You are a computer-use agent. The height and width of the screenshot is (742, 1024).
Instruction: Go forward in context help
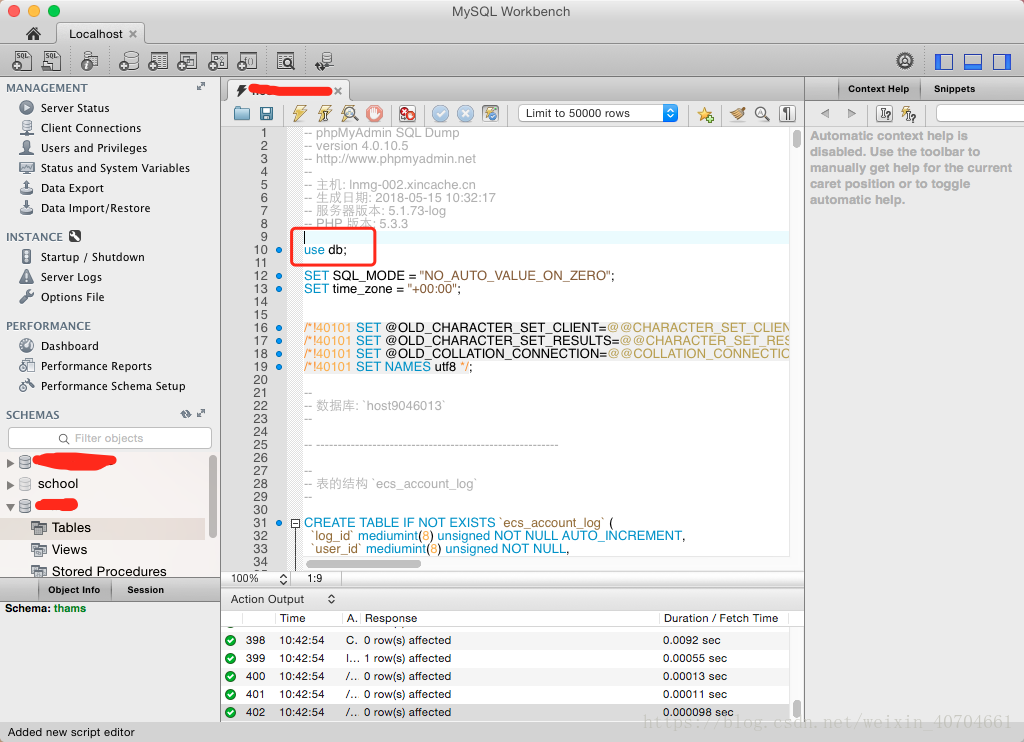point(851,114)
